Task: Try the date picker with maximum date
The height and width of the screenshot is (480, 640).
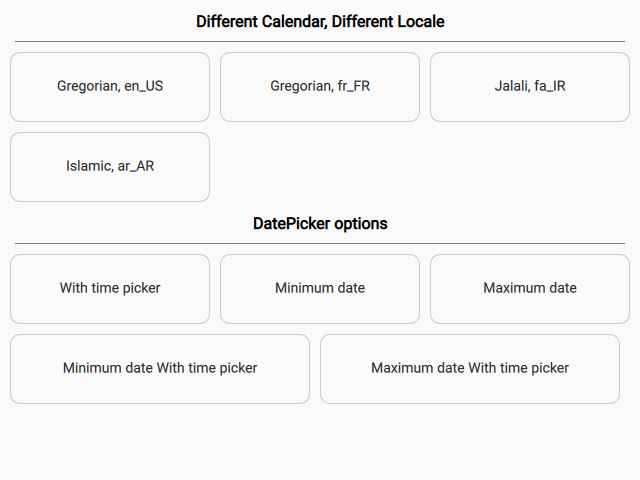Action: tap(530, 289)
